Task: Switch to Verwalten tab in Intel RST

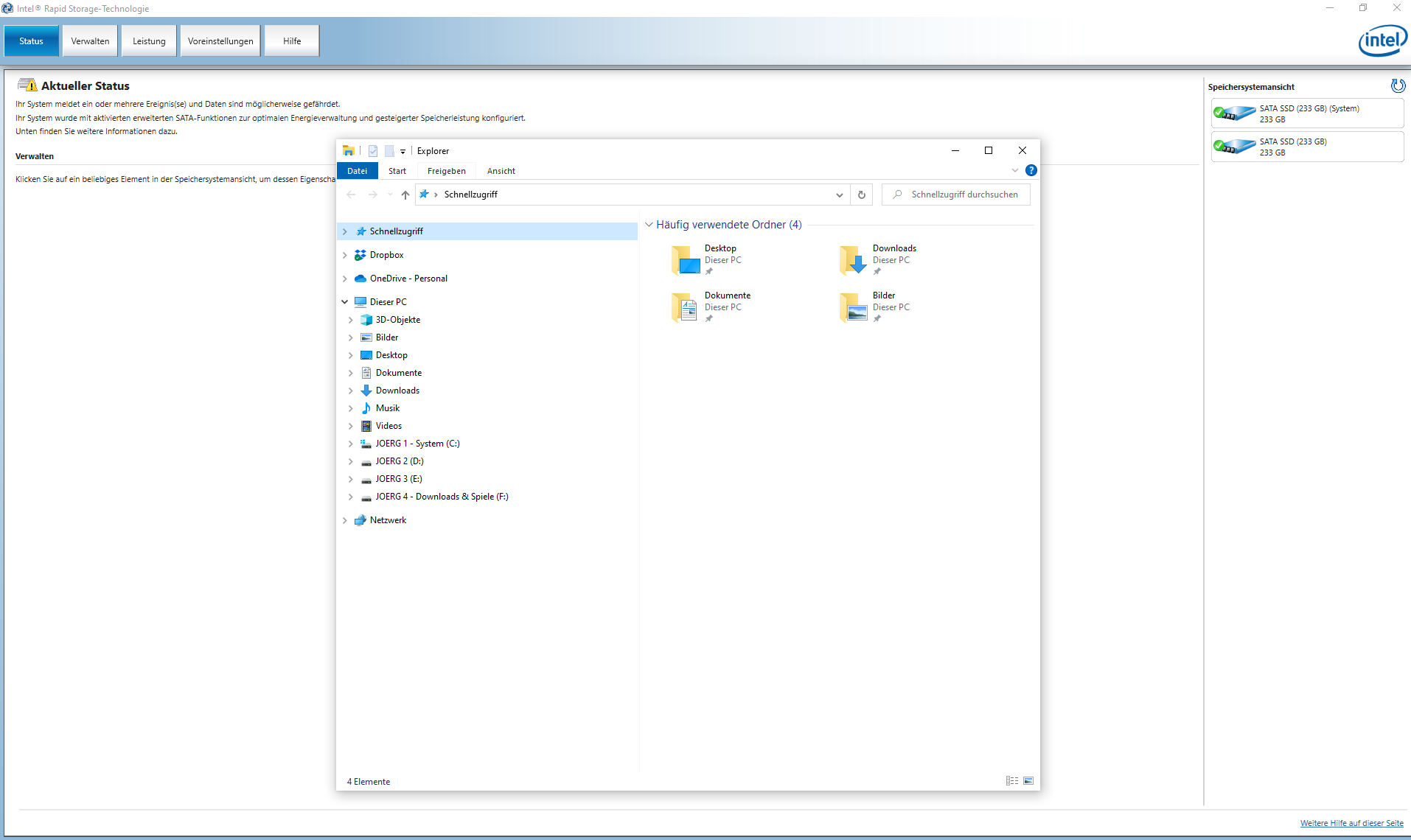Action: tap(90, 41)
